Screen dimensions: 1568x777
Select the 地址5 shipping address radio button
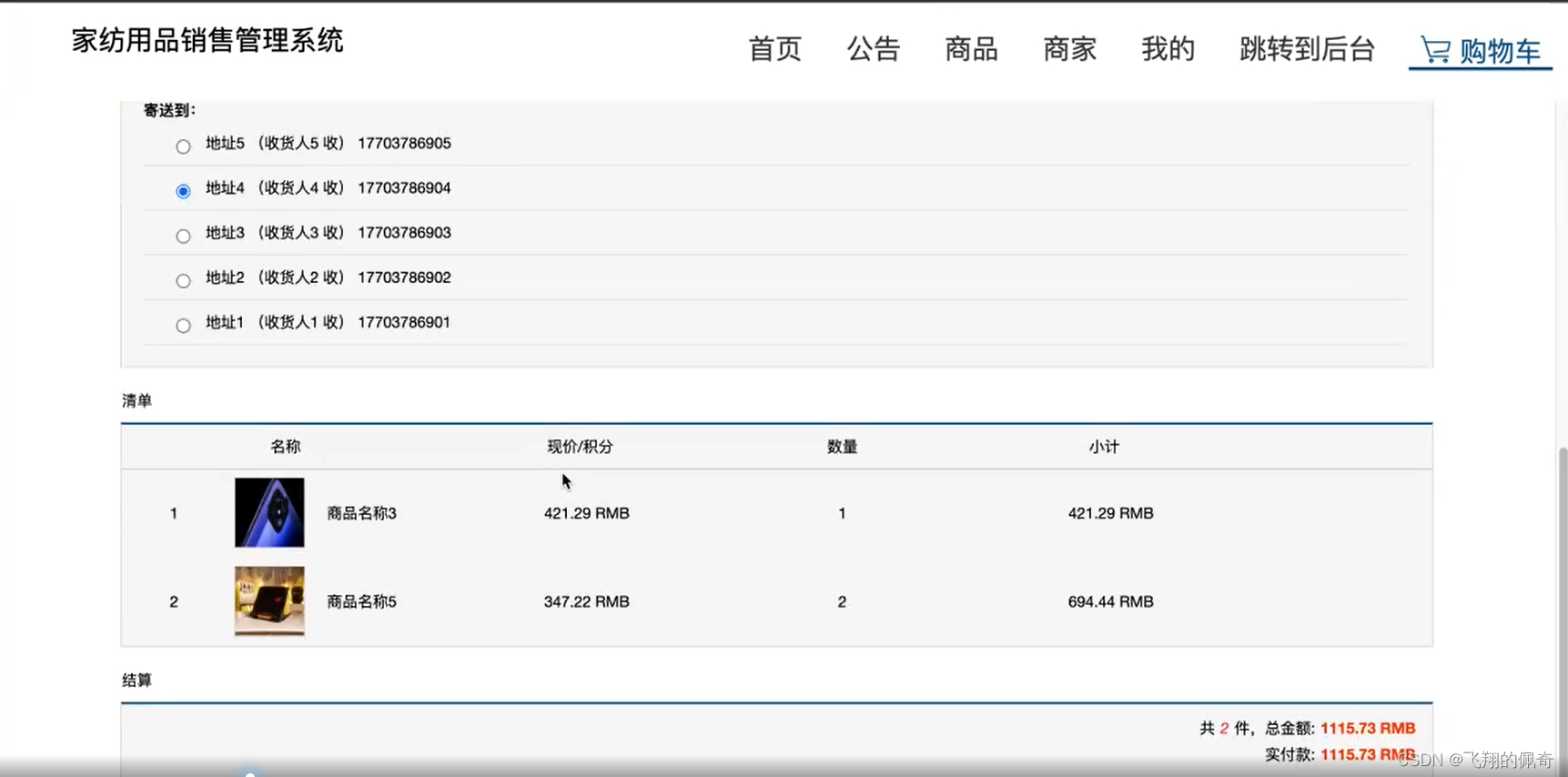coord(183,146)
